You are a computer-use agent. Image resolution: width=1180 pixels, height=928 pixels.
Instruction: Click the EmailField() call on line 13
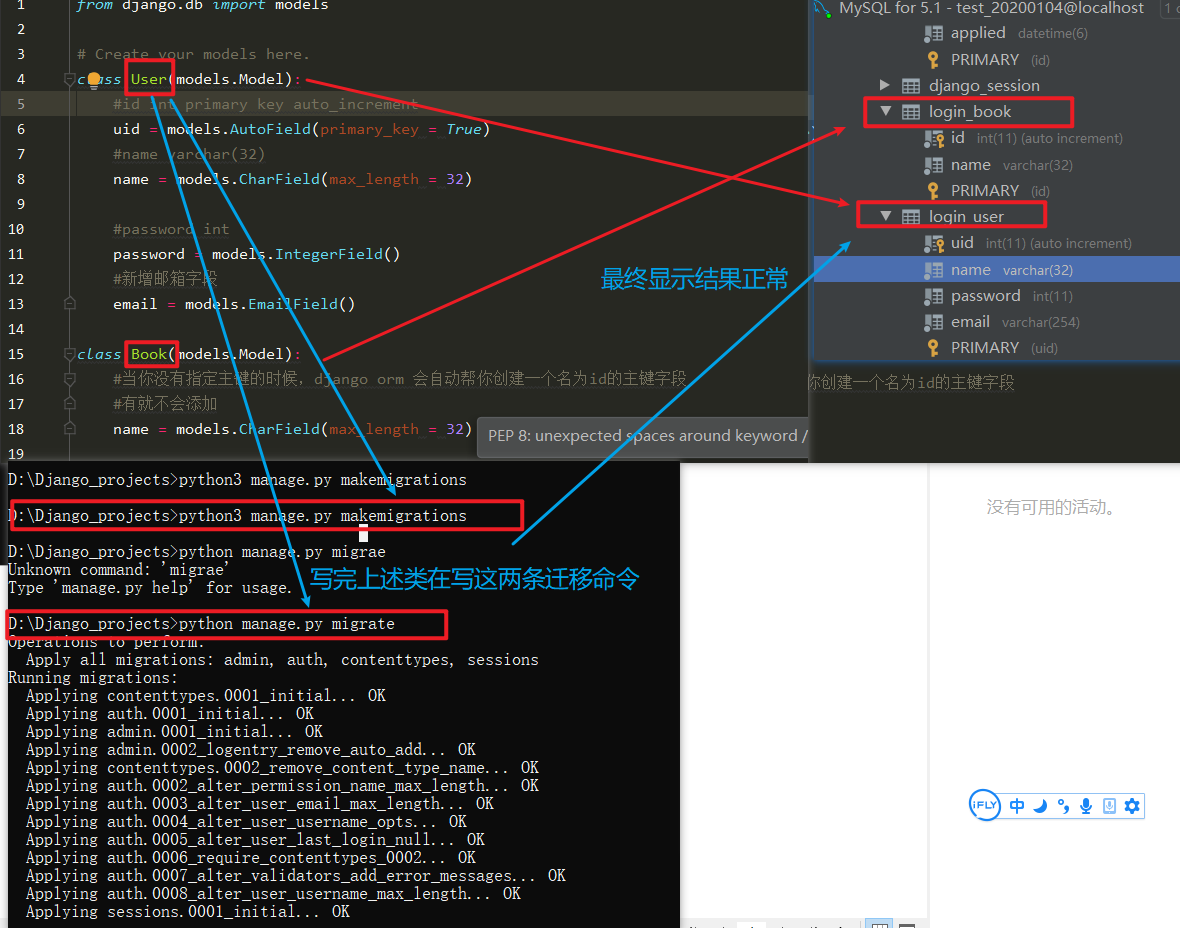tap(301, 304)
